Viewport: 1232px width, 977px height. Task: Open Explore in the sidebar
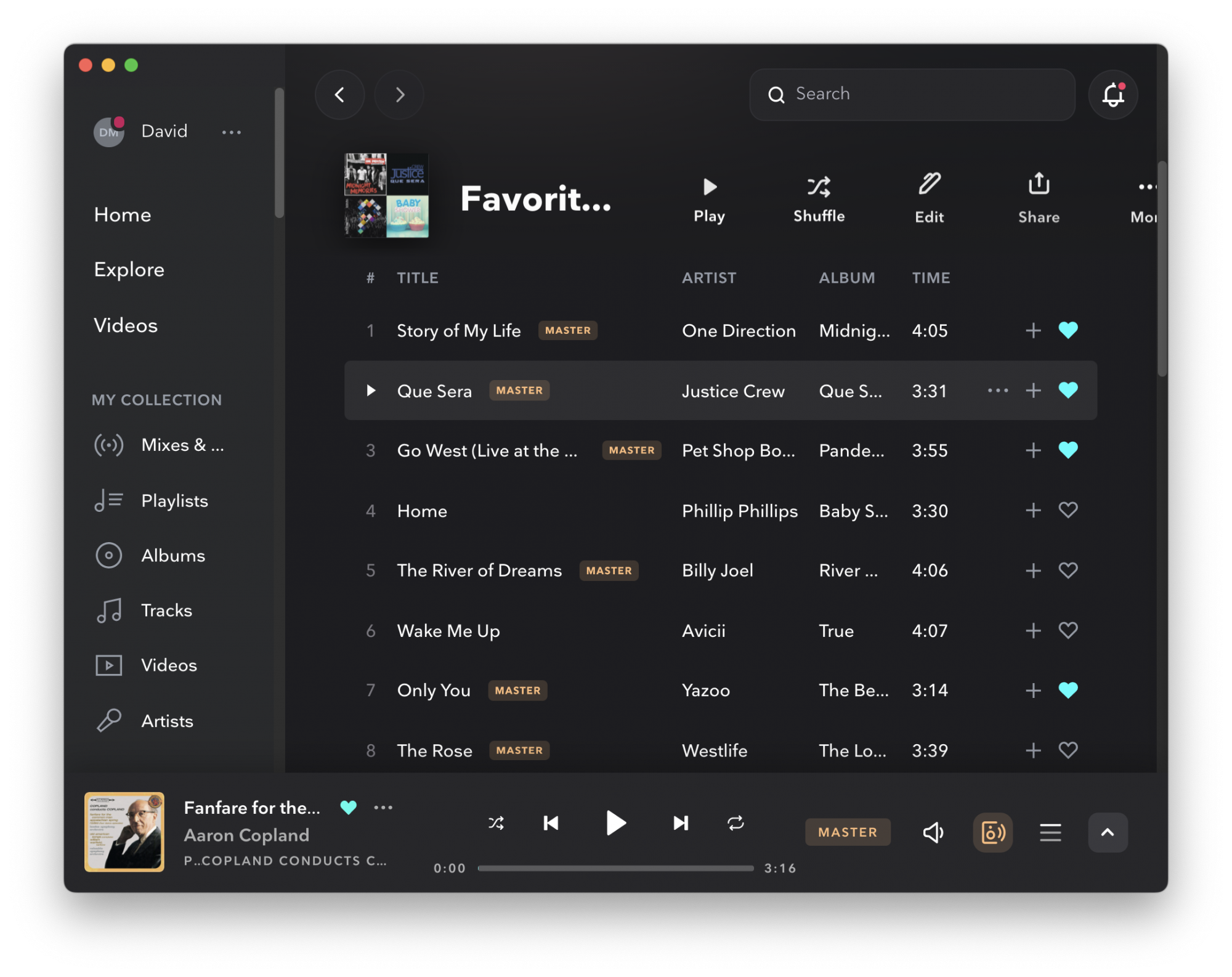click(129, 270)
